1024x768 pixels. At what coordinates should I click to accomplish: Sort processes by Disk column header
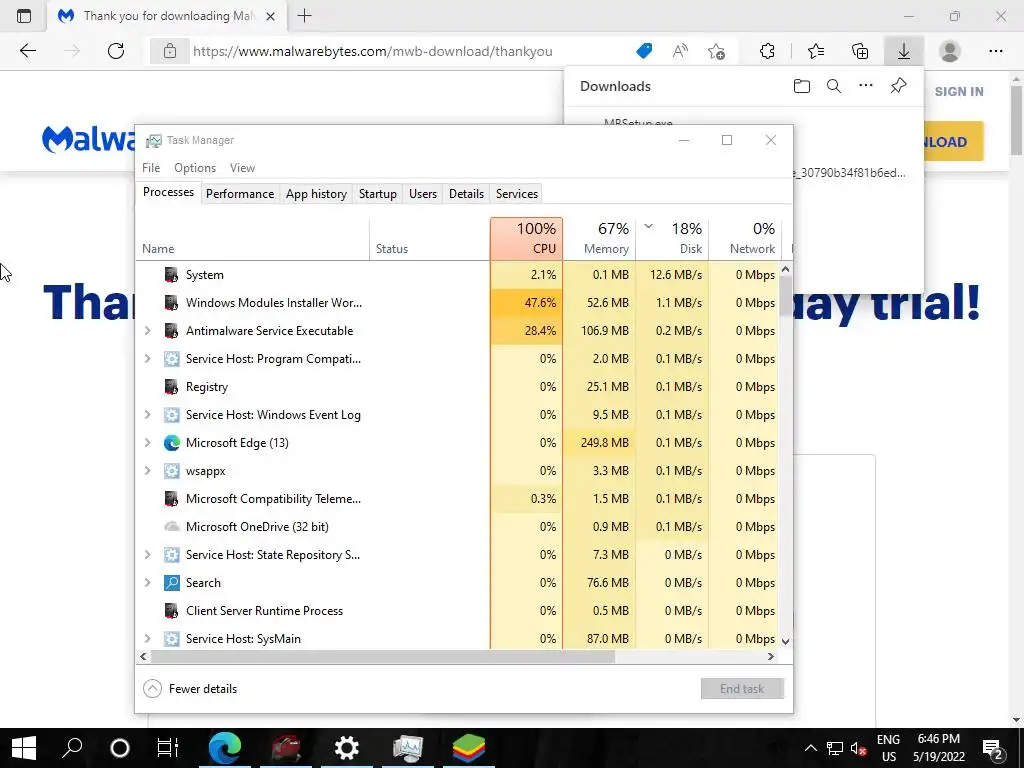(673, 238)
